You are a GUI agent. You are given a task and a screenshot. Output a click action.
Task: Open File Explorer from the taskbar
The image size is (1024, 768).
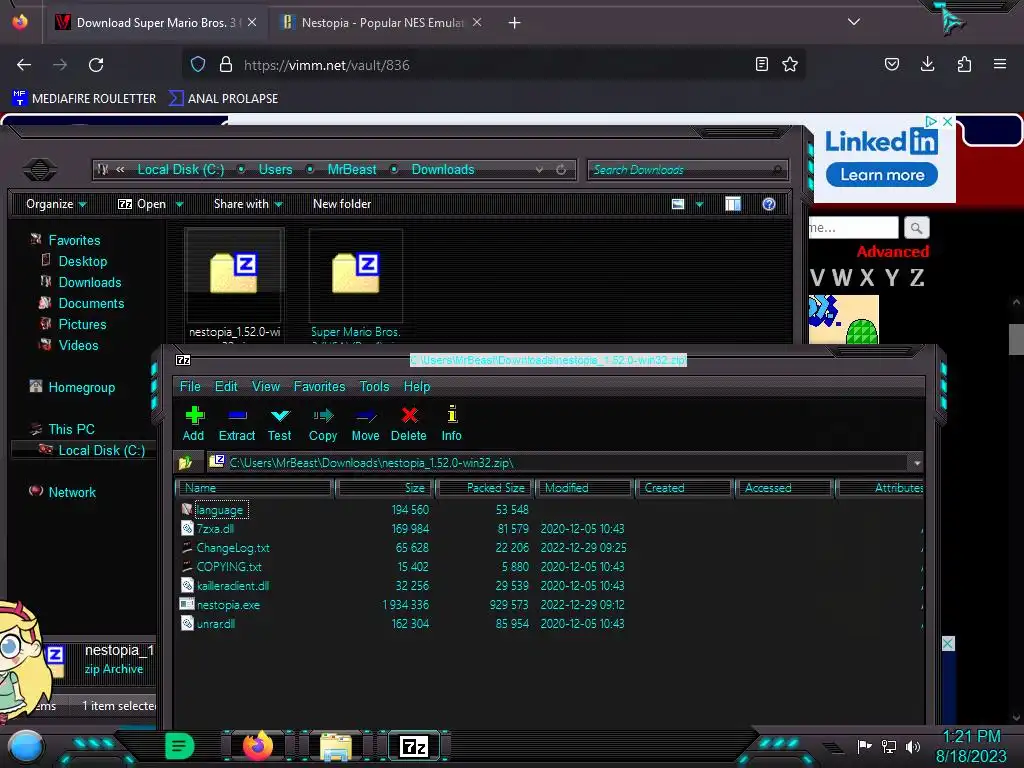[x=336, y=746]
